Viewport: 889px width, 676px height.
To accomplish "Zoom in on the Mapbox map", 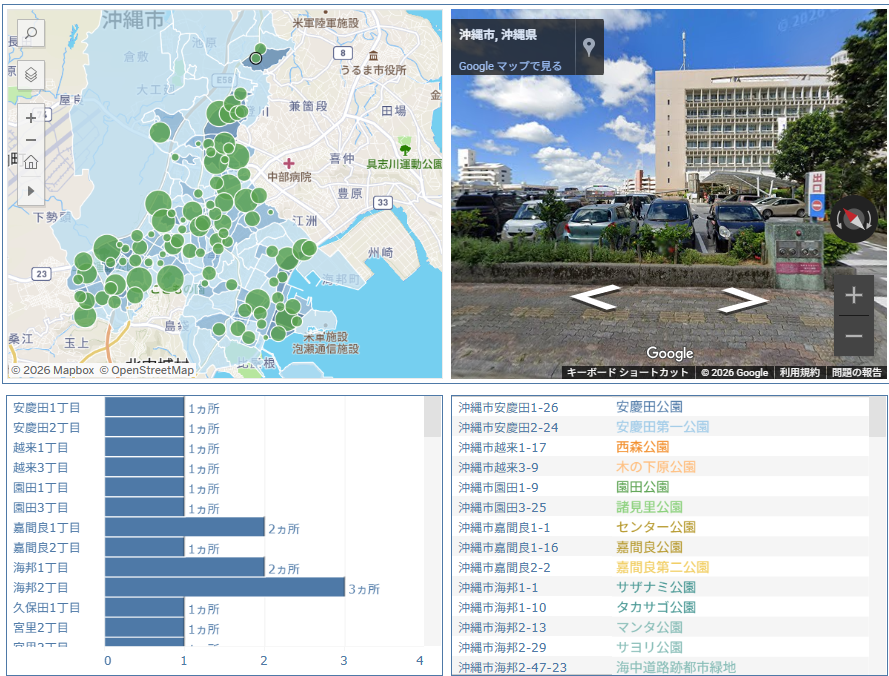I will pos(31,118).
